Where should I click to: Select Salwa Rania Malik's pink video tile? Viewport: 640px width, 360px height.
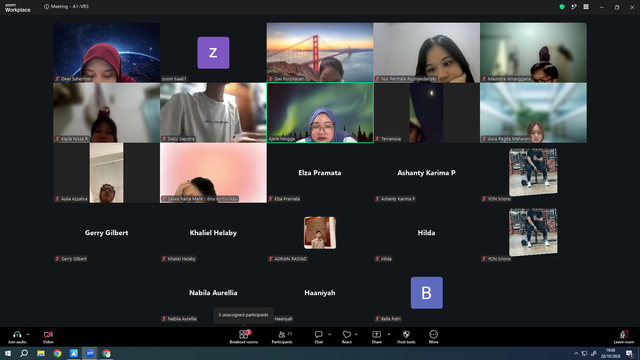tap(213, 173)
